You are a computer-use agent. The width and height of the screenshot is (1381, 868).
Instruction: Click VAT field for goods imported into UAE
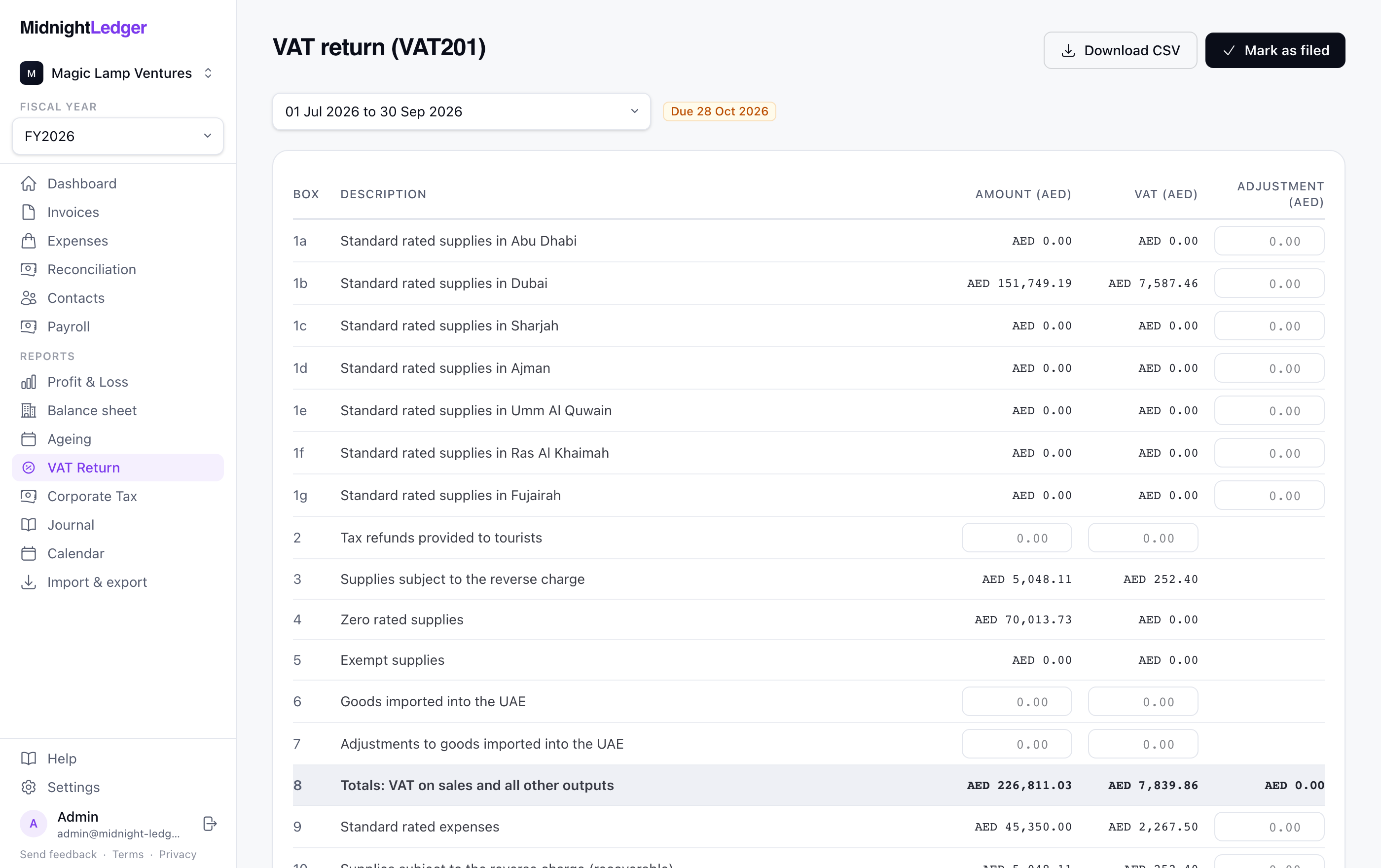pyautogui.click(x=1142, y=702)
